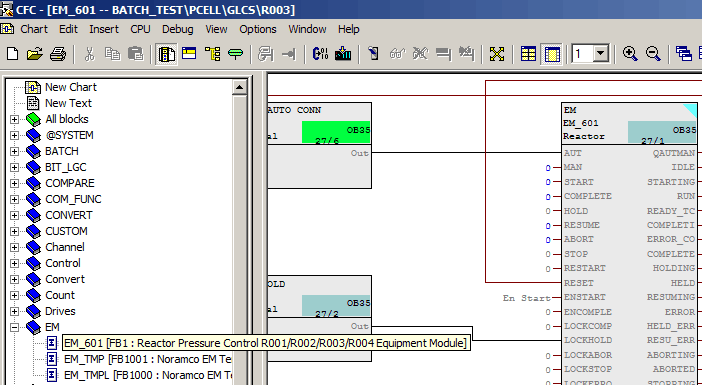Click the Open folder toolbar icon

pos(35,54)
